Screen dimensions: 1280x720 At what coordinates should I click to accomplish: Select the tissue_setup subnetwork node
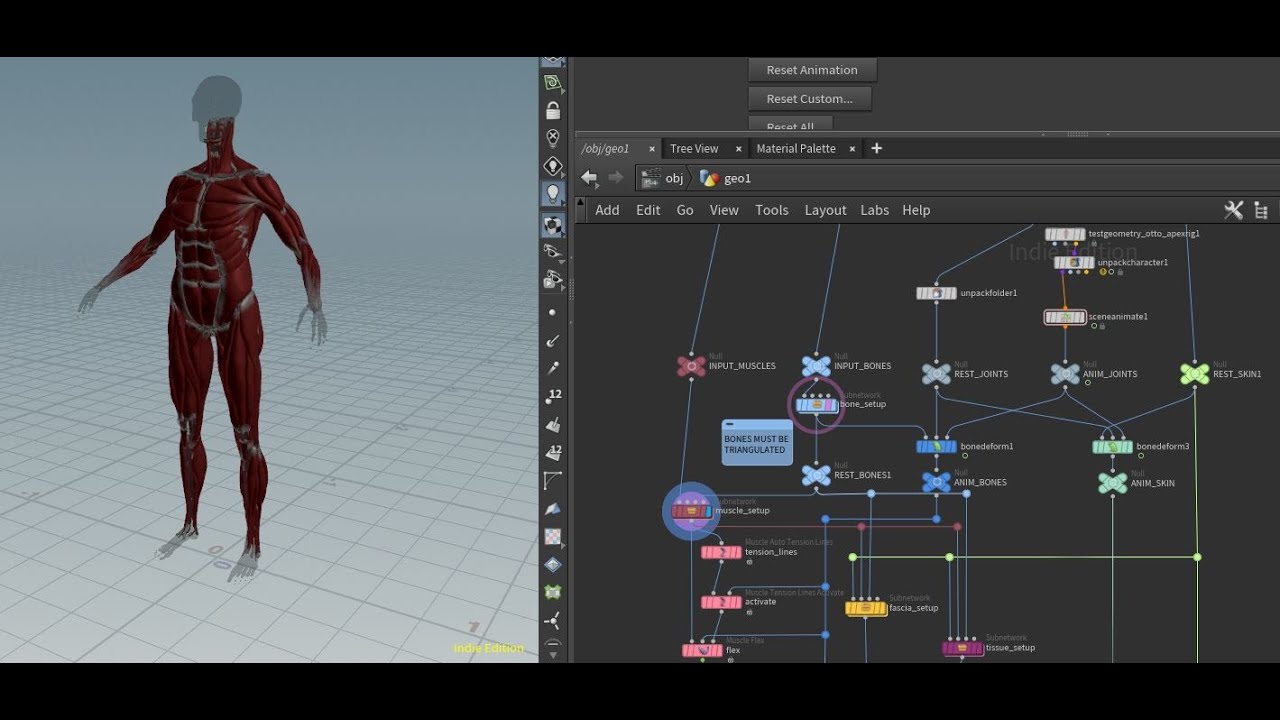point(963,648)
